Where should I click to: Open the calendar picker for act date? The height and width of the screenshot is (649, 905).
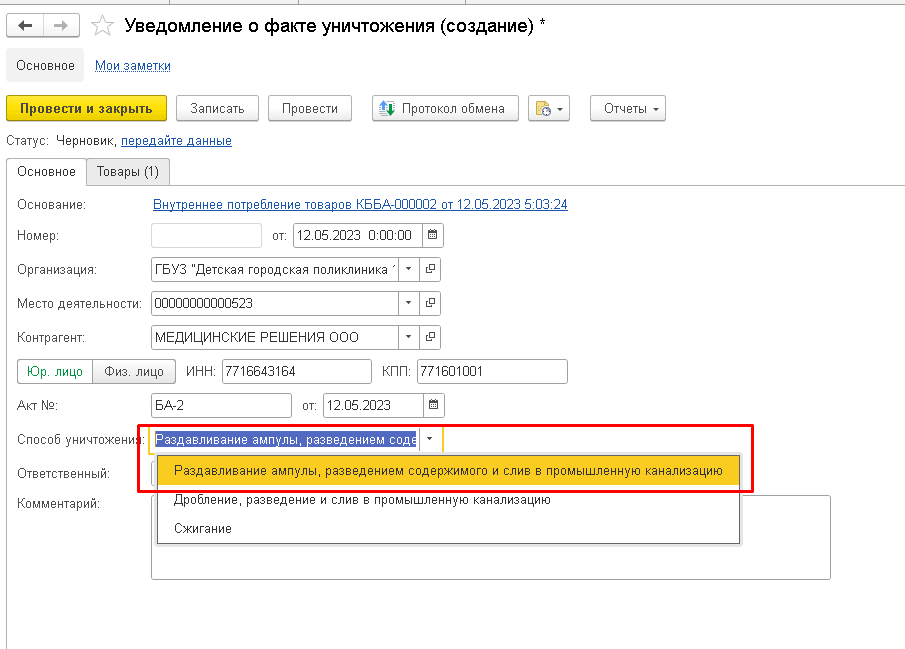[432, 406]
